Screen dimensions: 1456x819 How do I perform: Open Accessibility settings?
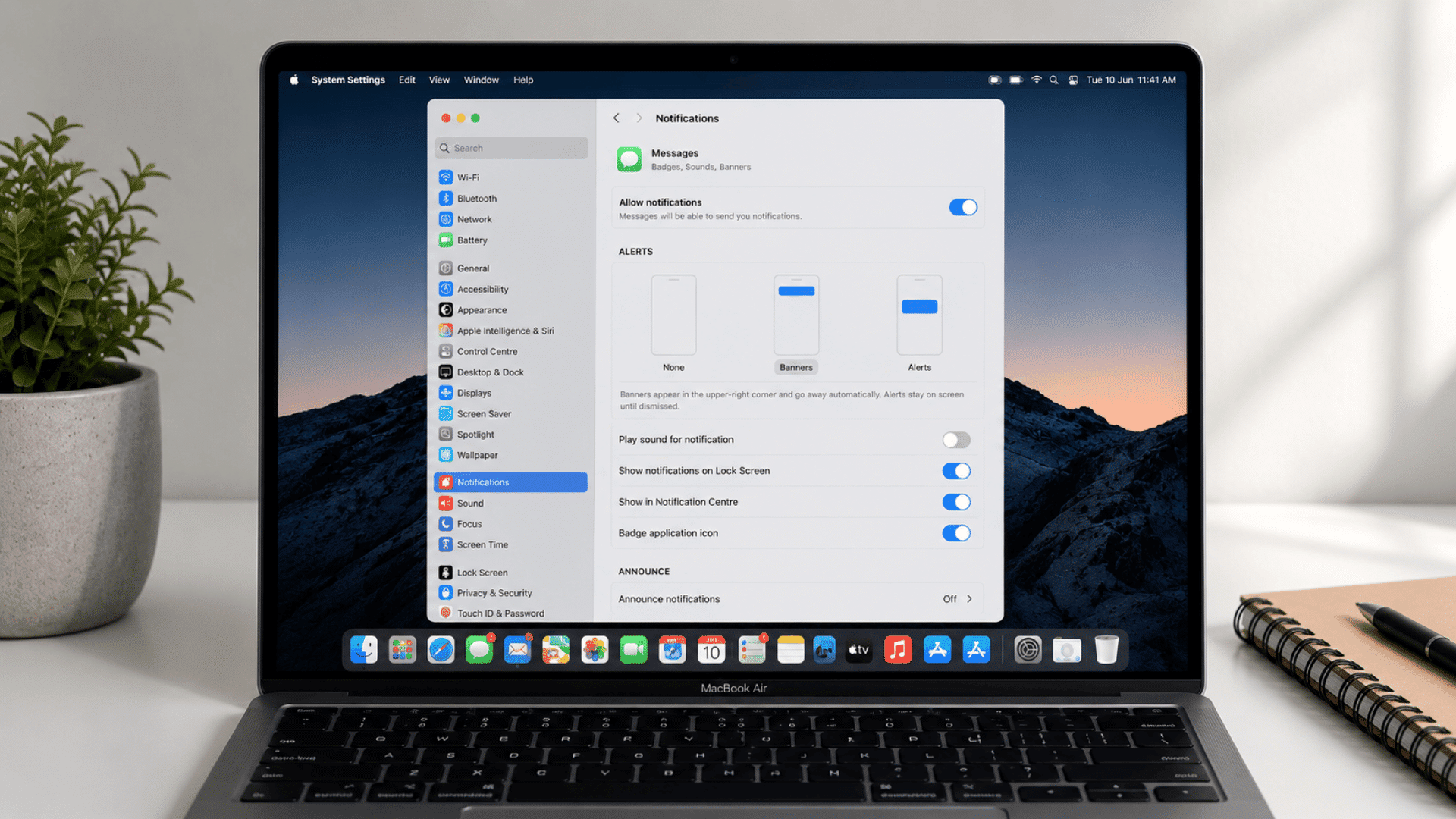(510, 289)
